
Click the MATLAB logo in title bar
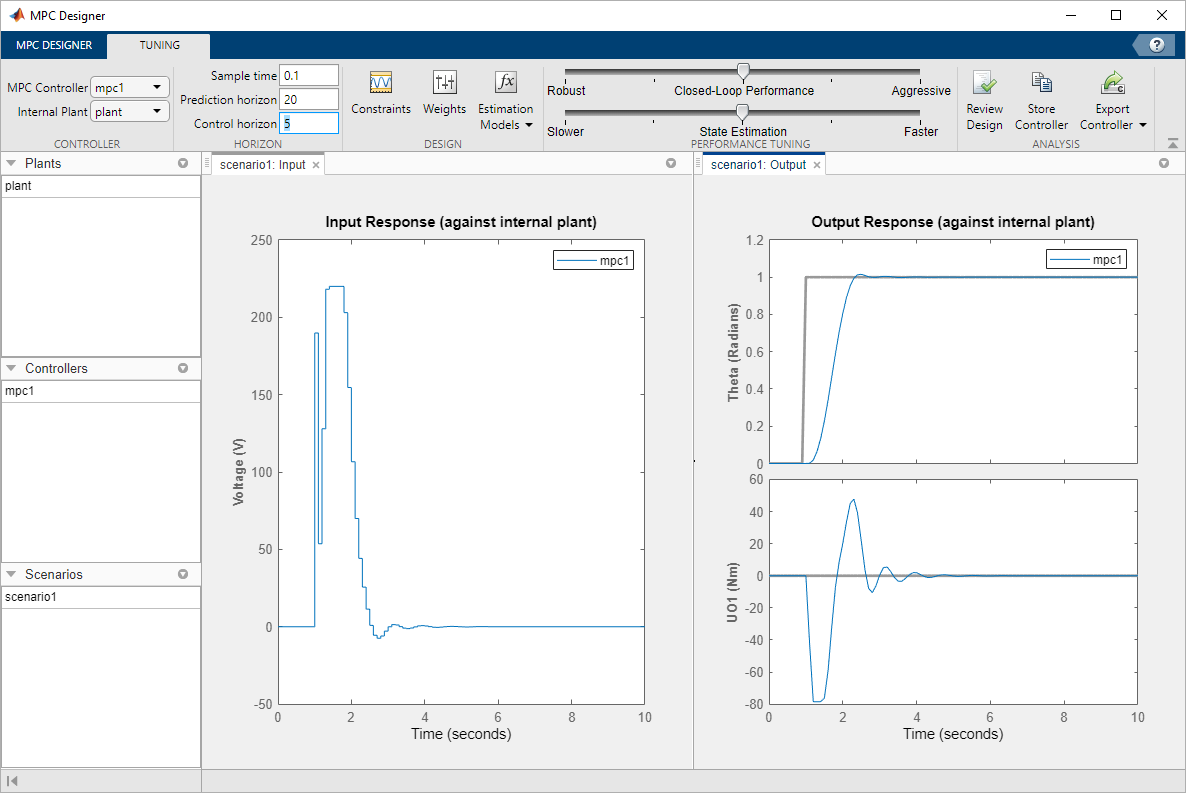pos(17,15)
